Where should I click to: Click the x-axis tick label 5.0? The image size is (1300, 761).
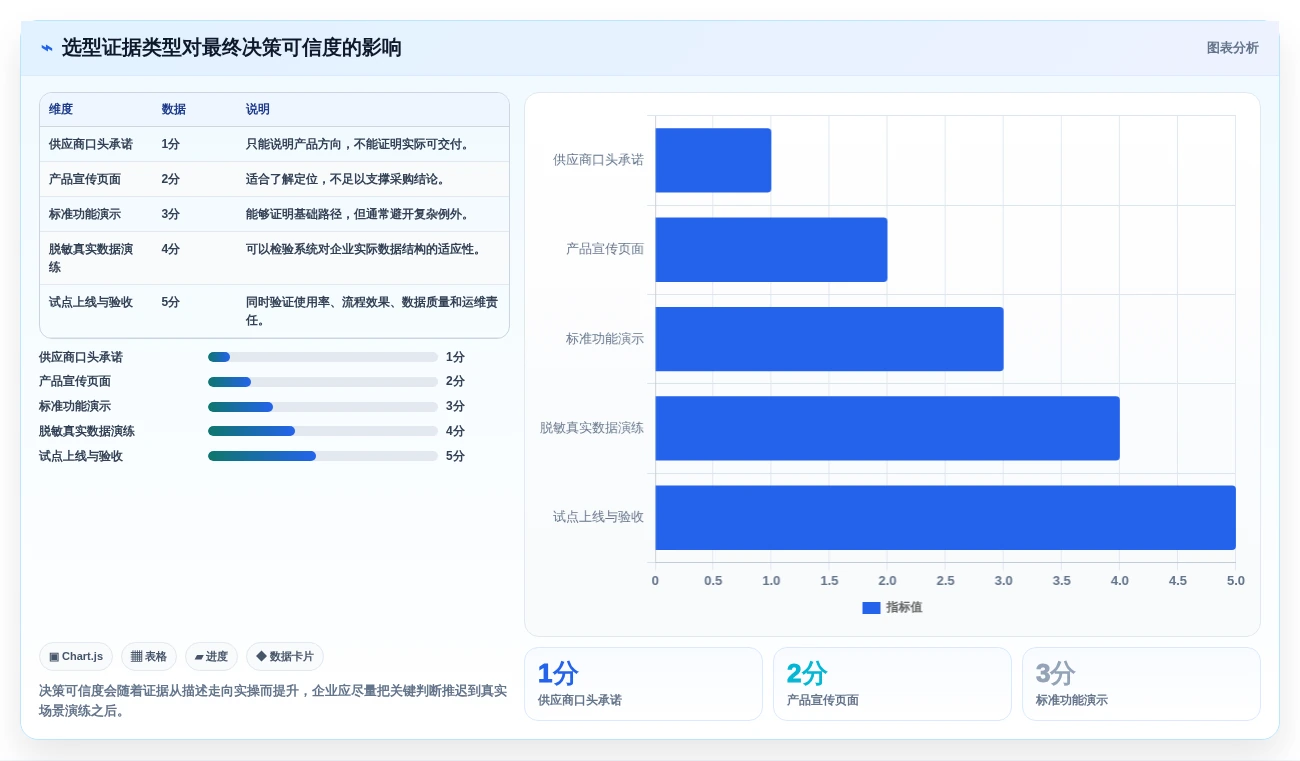click(x=1236, y=581)
